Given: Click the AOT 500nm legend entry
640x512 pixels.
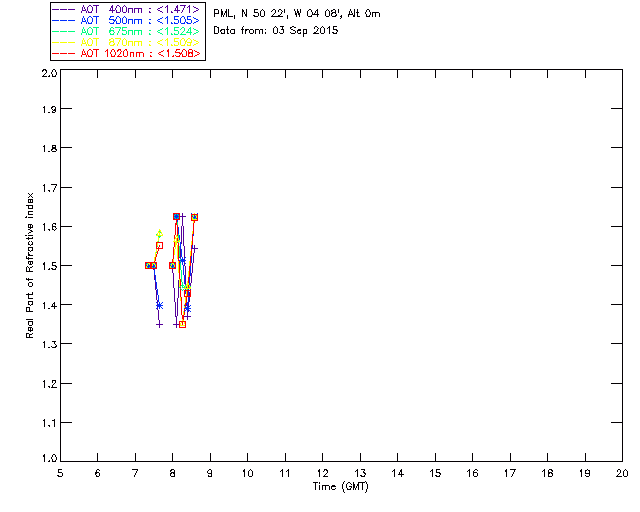Looking at the screenshot, I should (x=126, y=20).
